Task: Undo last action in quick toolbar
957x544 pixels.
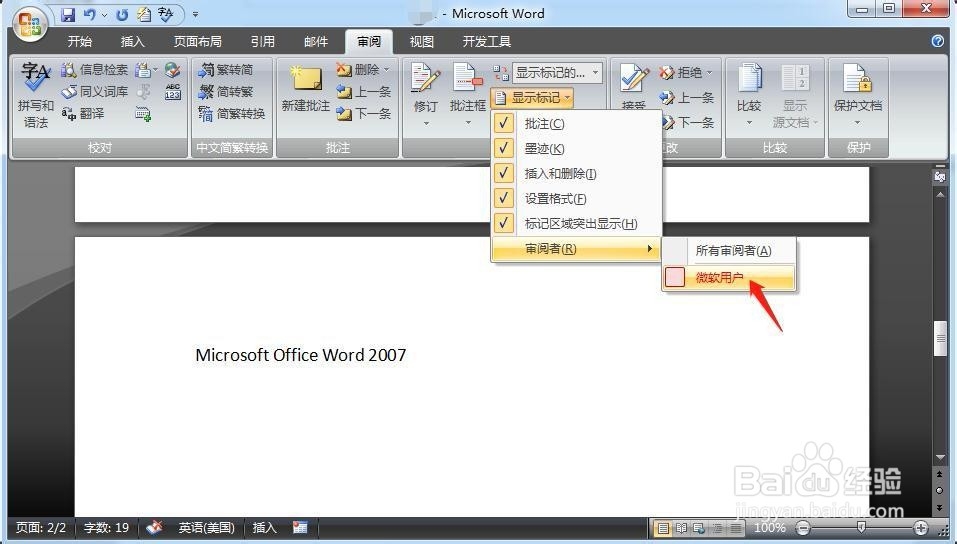Action: 90,13
